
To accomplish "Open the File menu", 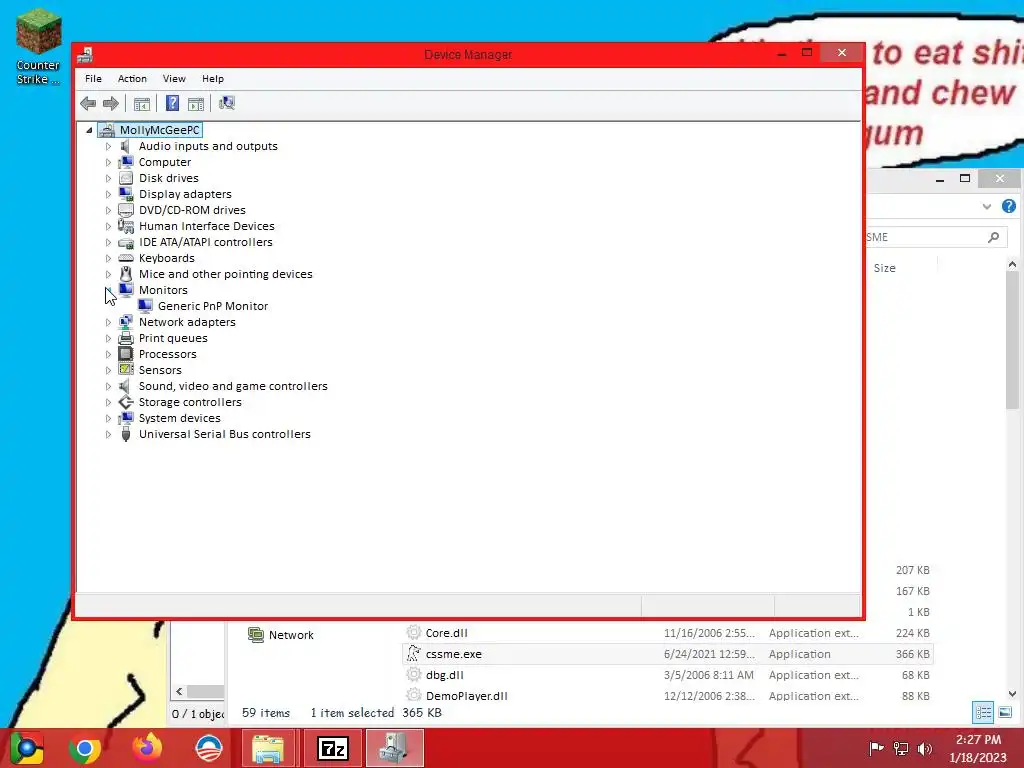I will (93, 78).
